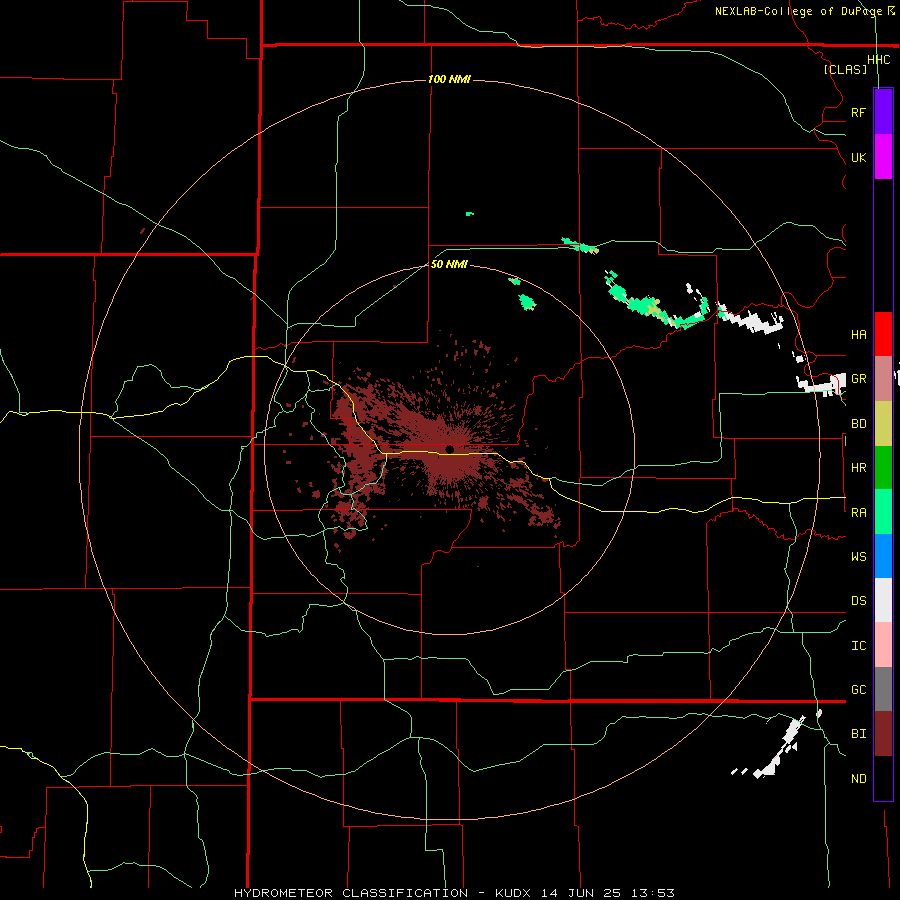Image resolution: width=900 pixels, height=900 pixels.
Task: Click the purple RF legend color swatch
Action: pyautogui.click(x=883, y=112)
